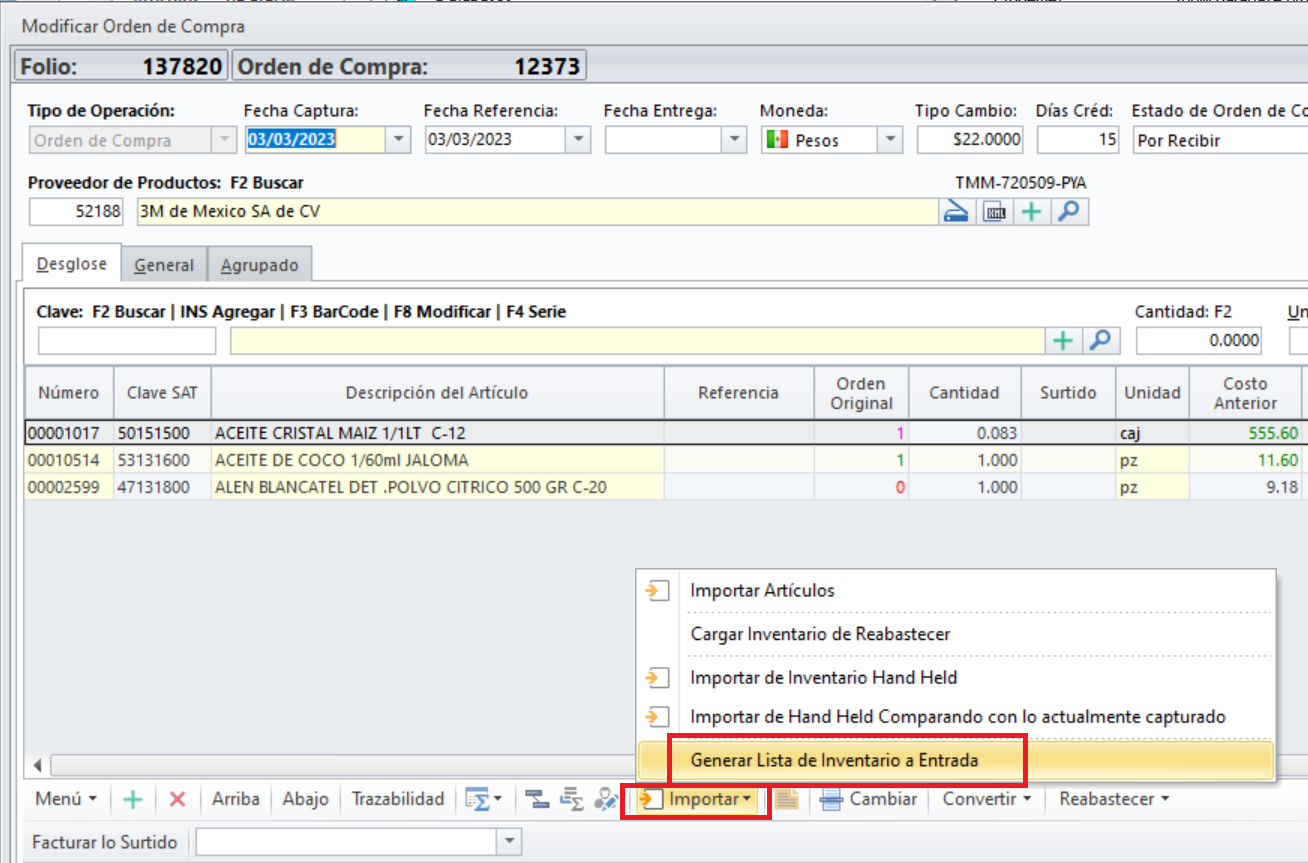Click the Cambiar button

tap(868, 799)
